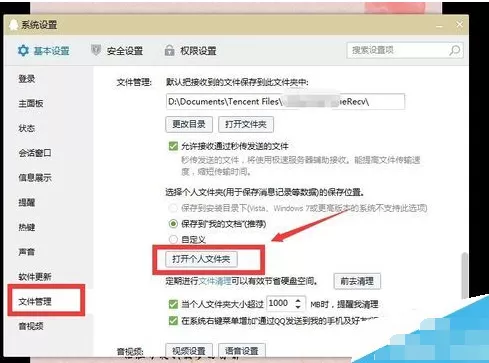Click the 视频设置 button
The width and height of the screenshot is (489, 363).
[x=189, y=351]
